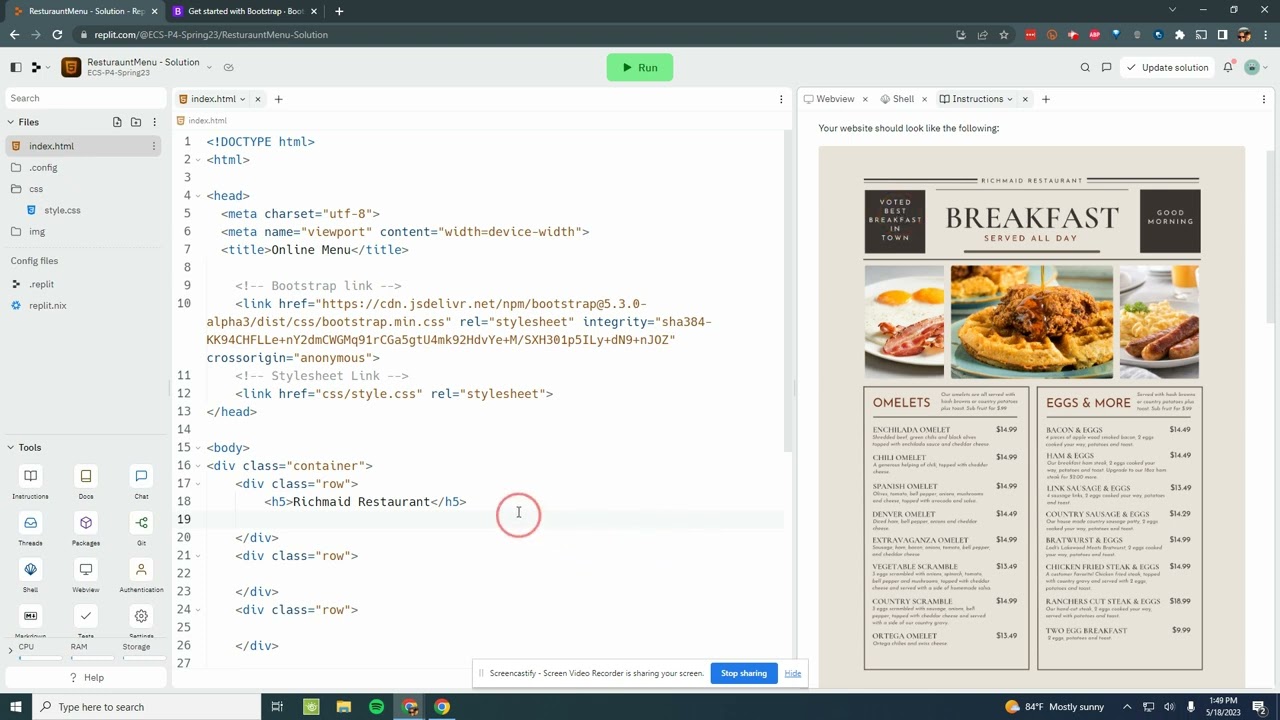Screen dimensions: 1280x720
Task: Collapse the Files section
Action: tap(11, 122)
